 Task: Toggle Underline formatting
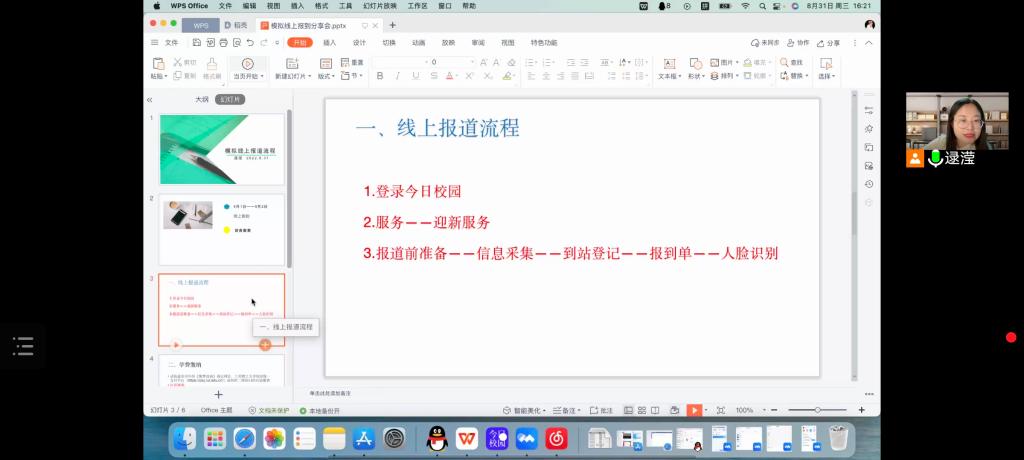[x=414, y=76]
